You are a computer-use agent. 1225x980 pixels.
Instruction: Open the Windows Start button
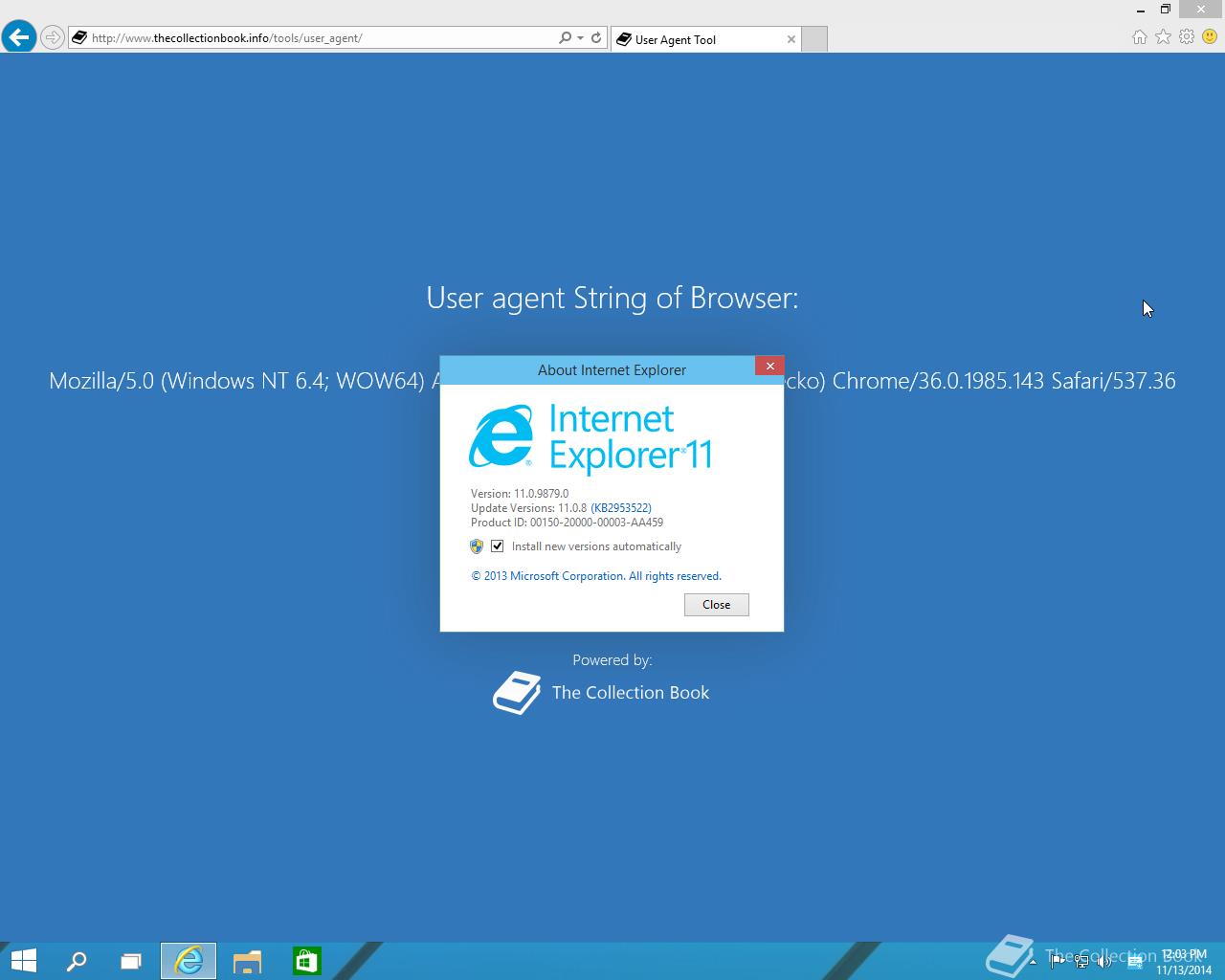pos(23,961)
